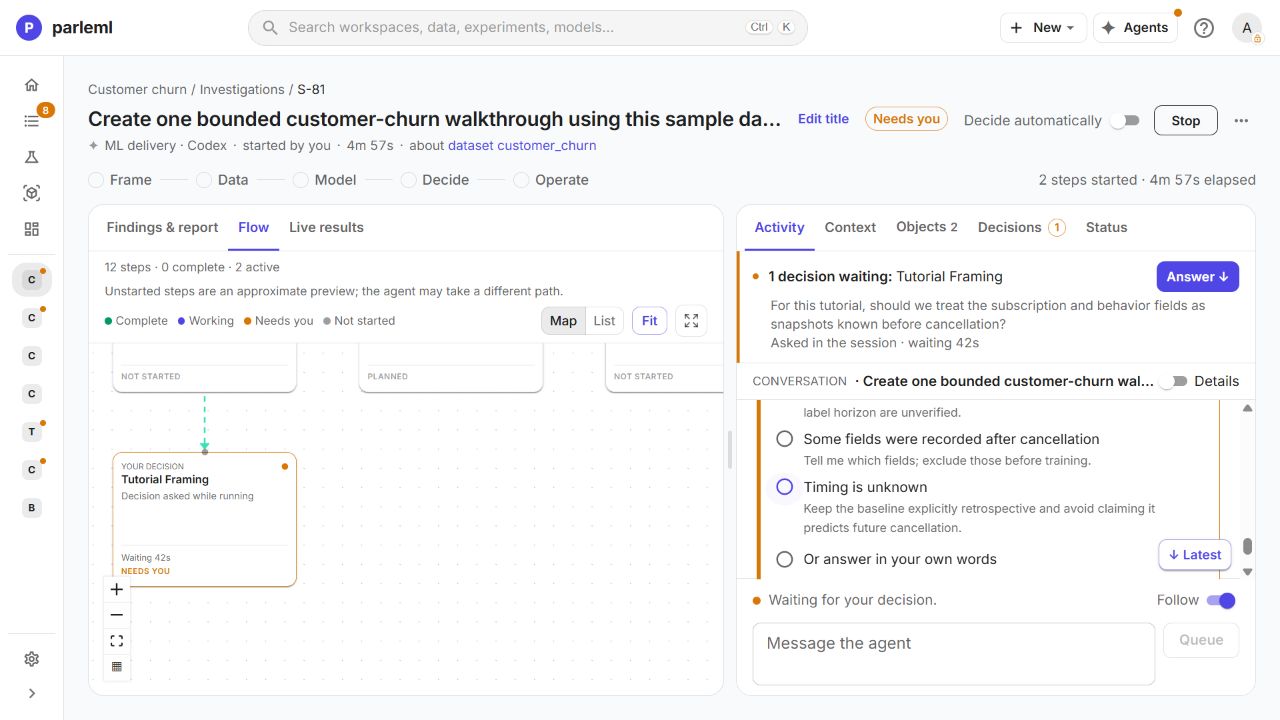Click the conversation scrollbar thumb

pos(1247,547)
